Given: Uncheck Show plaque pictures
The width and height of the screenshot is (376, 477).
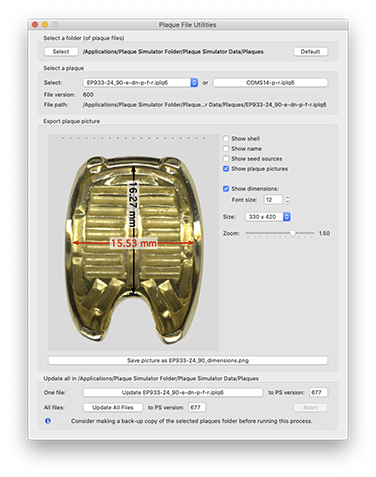Looking at the screenshot, I should [x=226, y=169].
